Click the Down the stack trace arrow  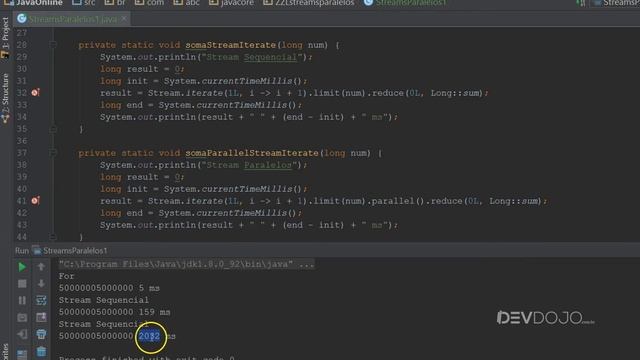[x=41, y=284]
